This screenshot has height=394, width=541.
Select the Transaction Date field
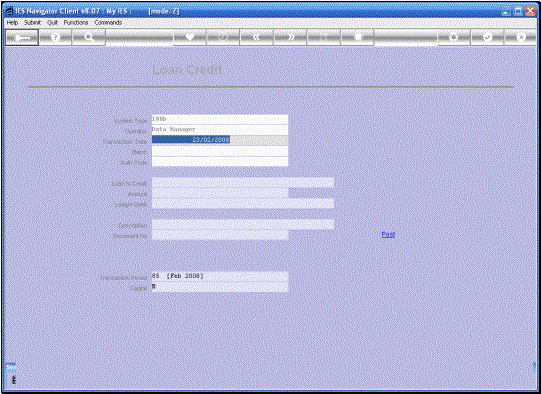pyautogui.click(x=220, y=140)
